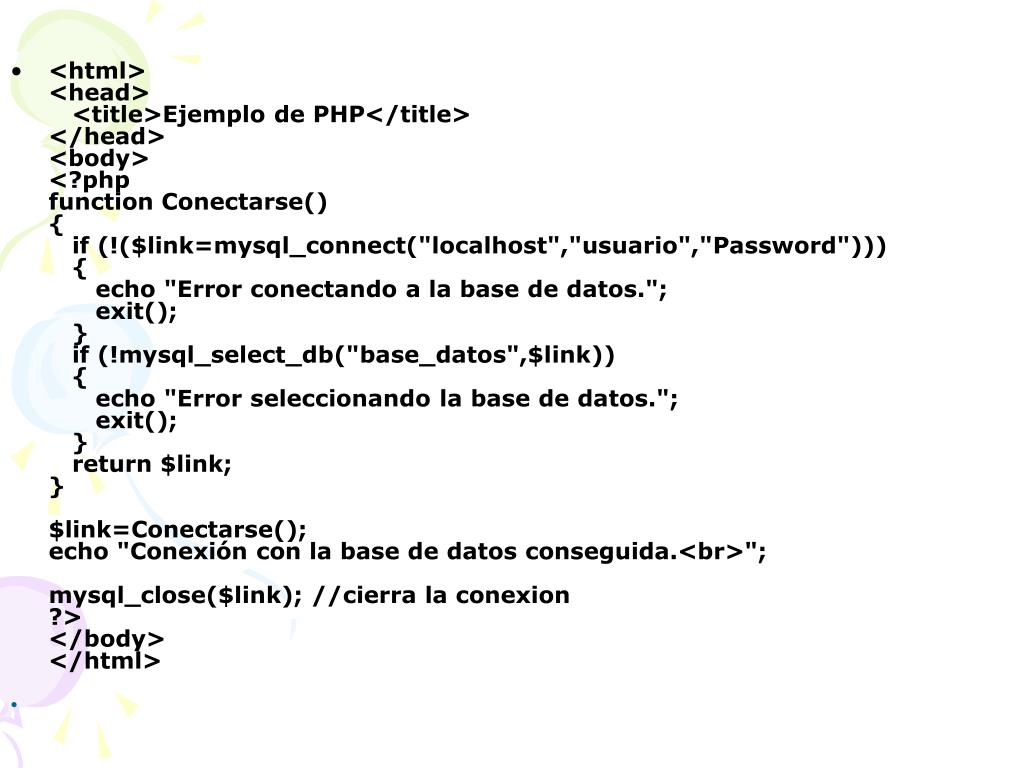
Task: Click the title text Ejemplo de PHP
Action: point(263,114)
